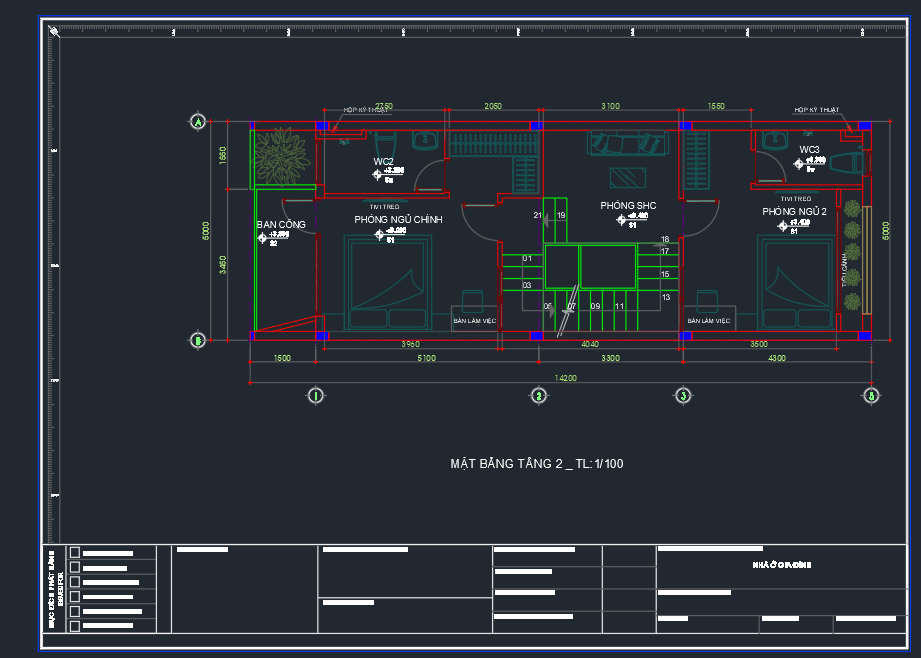Select stair step number 09
921x658 pixels.
[595, 306]
